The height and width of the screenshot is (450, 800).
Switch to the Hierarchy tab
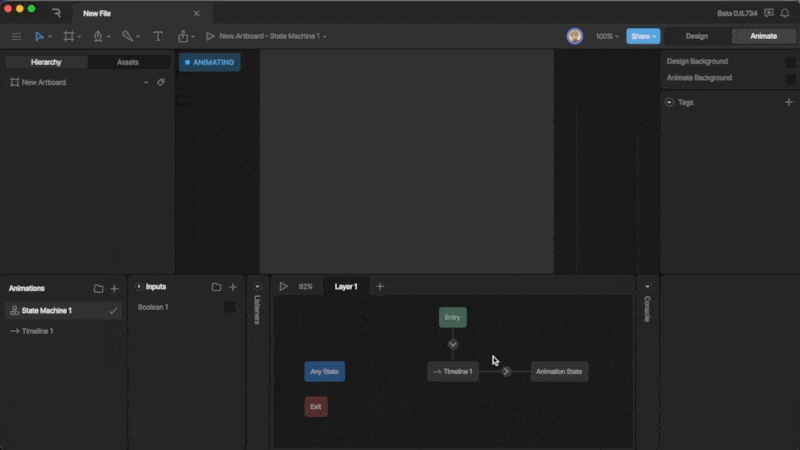click(x=46, y=62)
